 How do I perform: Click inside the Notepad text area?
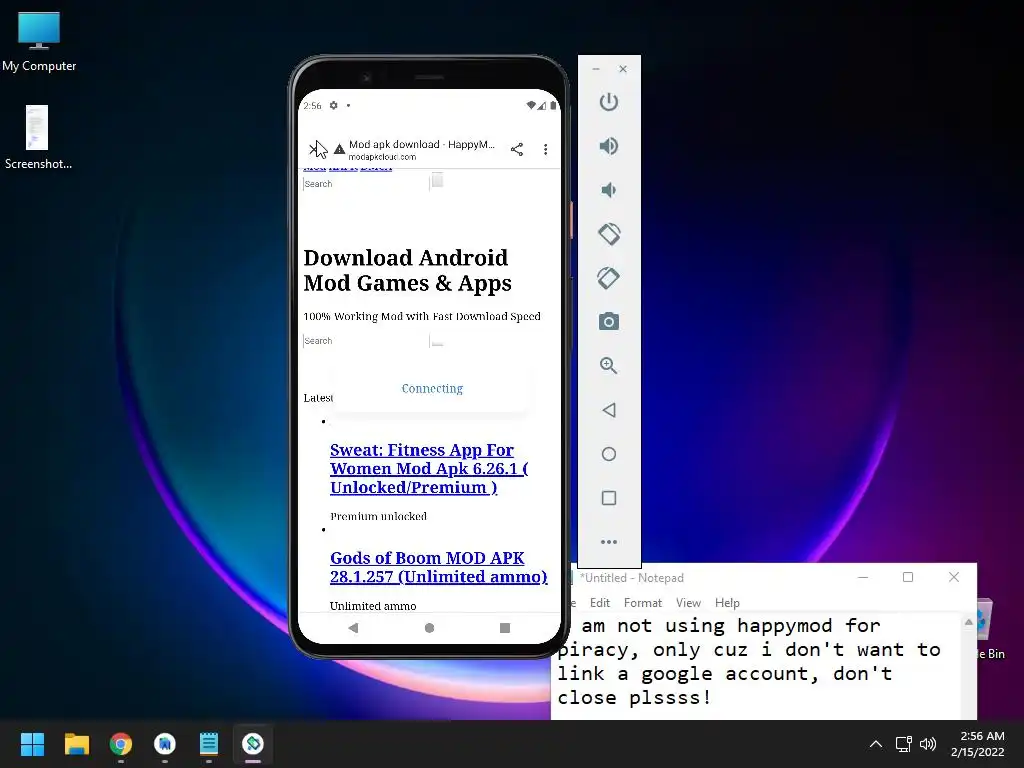[x=758, y=666]
